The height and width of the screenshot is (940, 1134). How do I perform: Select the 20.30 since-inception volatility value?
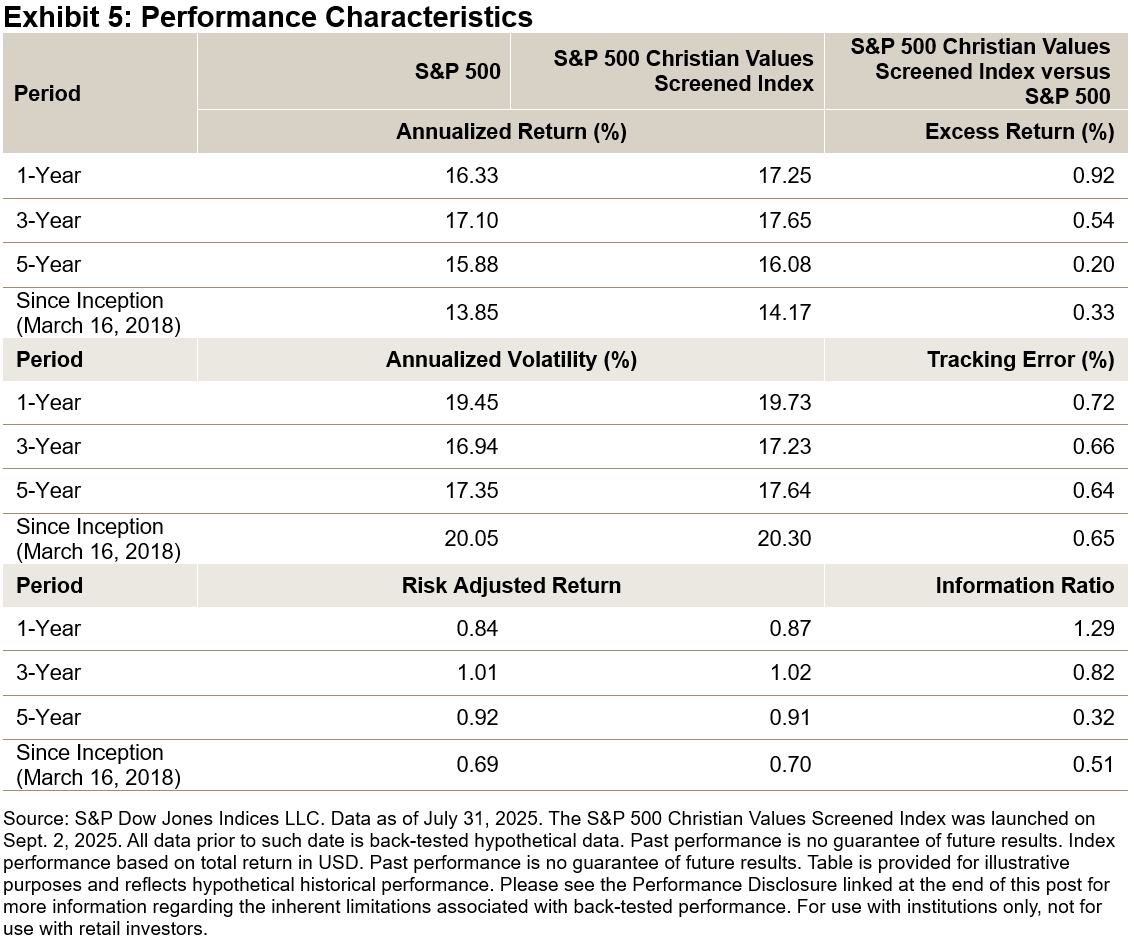click(x=785, y=539)
